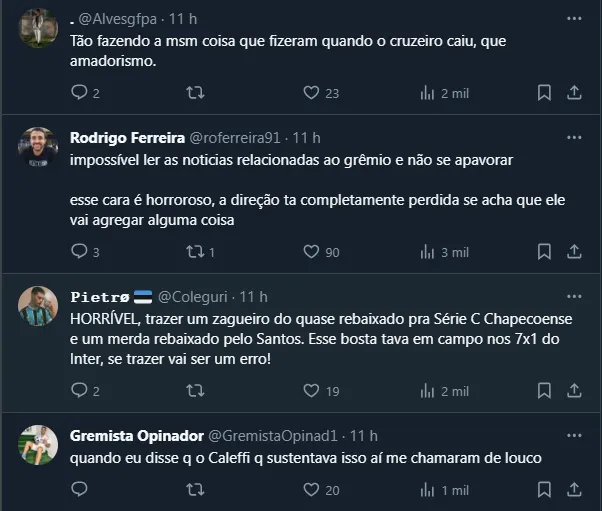View analytics of Alvesgfpa tweet
Screen dimensions: 602x511
tap(428, 93)
